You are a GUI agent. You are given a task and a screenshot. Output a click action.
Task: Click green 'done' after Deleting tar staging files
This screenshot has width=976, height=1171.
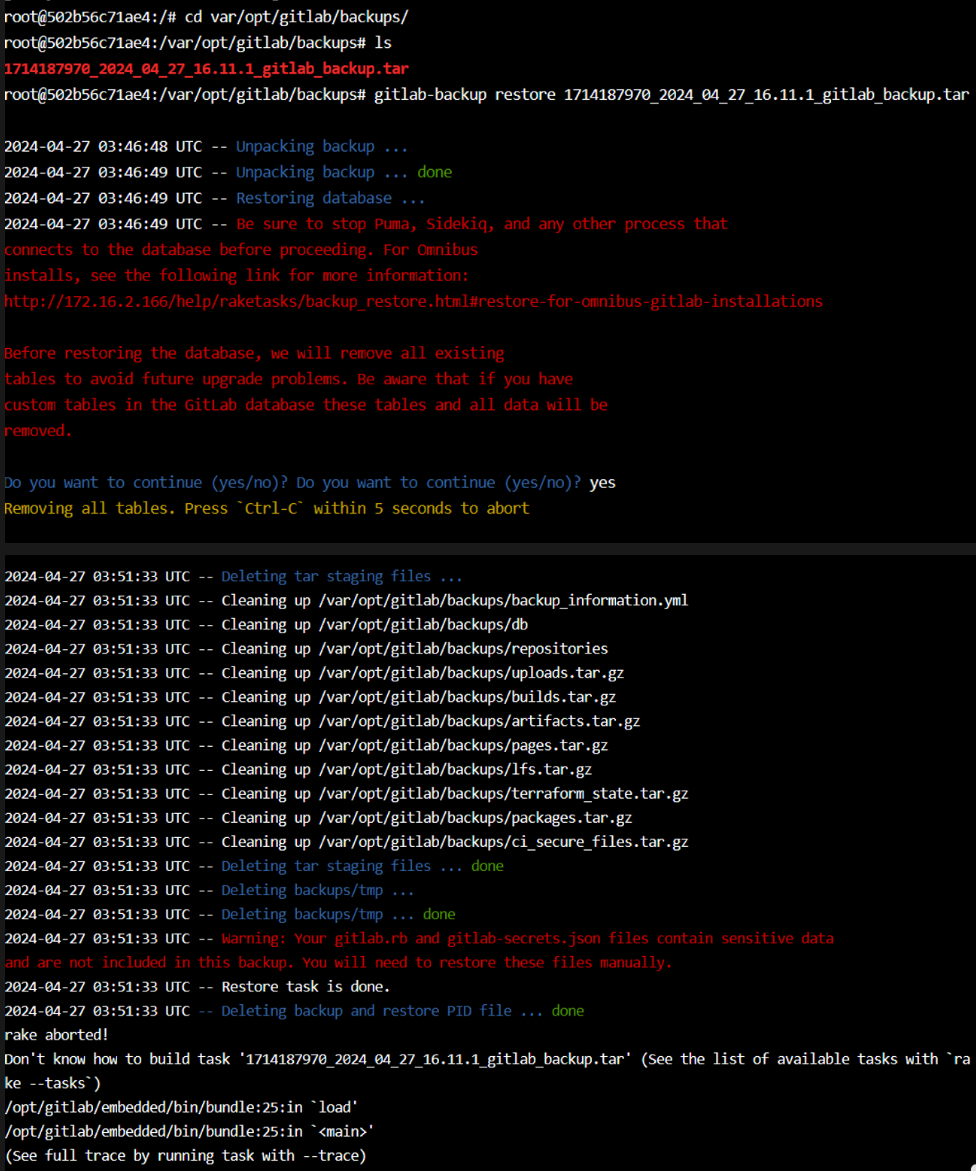[x=488, y=866]
